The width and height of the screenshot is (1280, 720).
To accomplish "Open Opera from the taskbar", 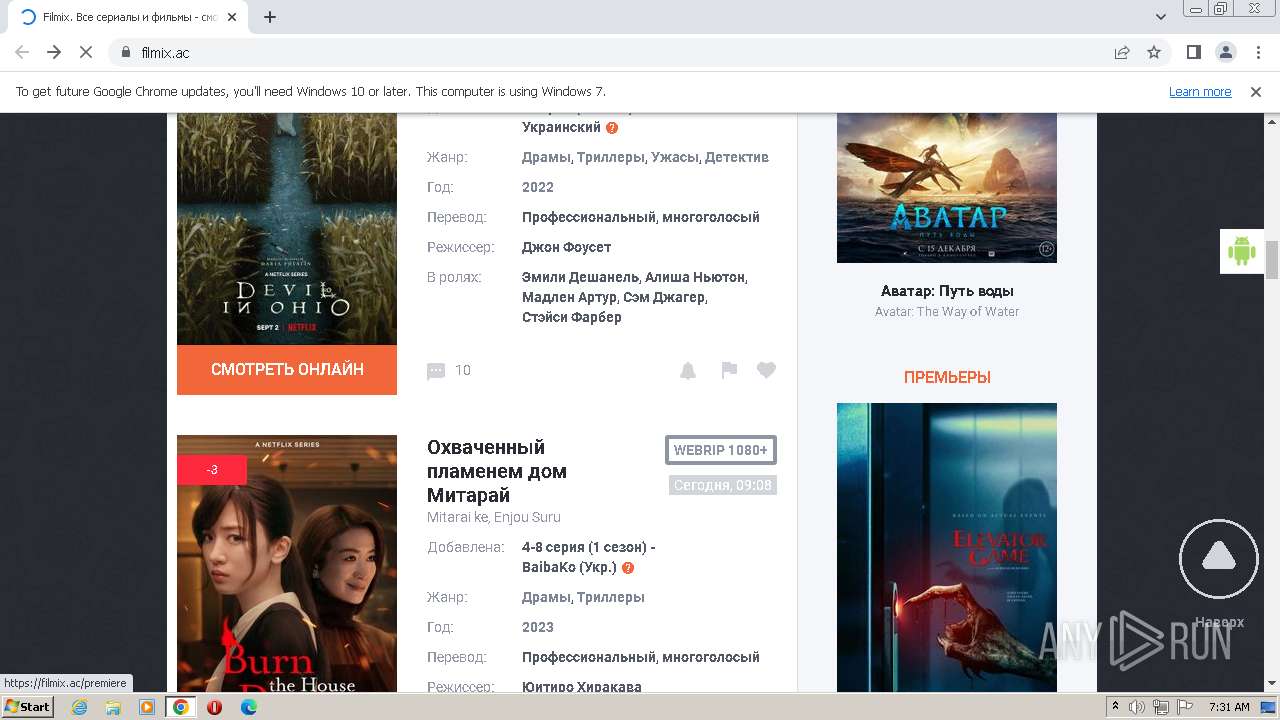I will [x=215, y=707].
